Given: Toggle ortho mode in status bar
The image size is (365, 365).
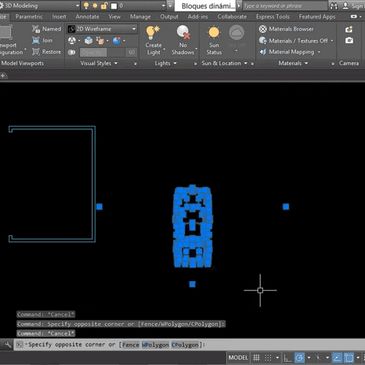Looking at the screenshot, I should point(288,358).
